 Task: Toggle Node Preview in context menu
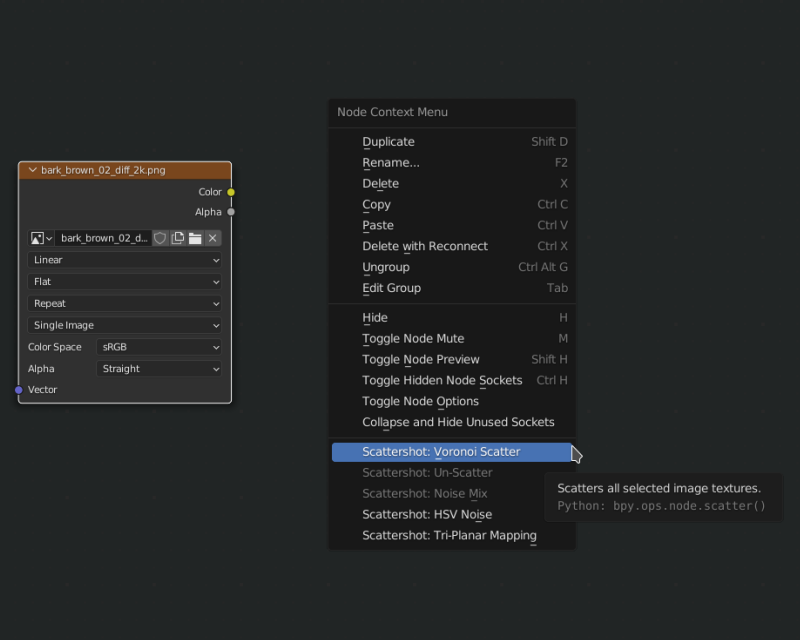point(420,360)
